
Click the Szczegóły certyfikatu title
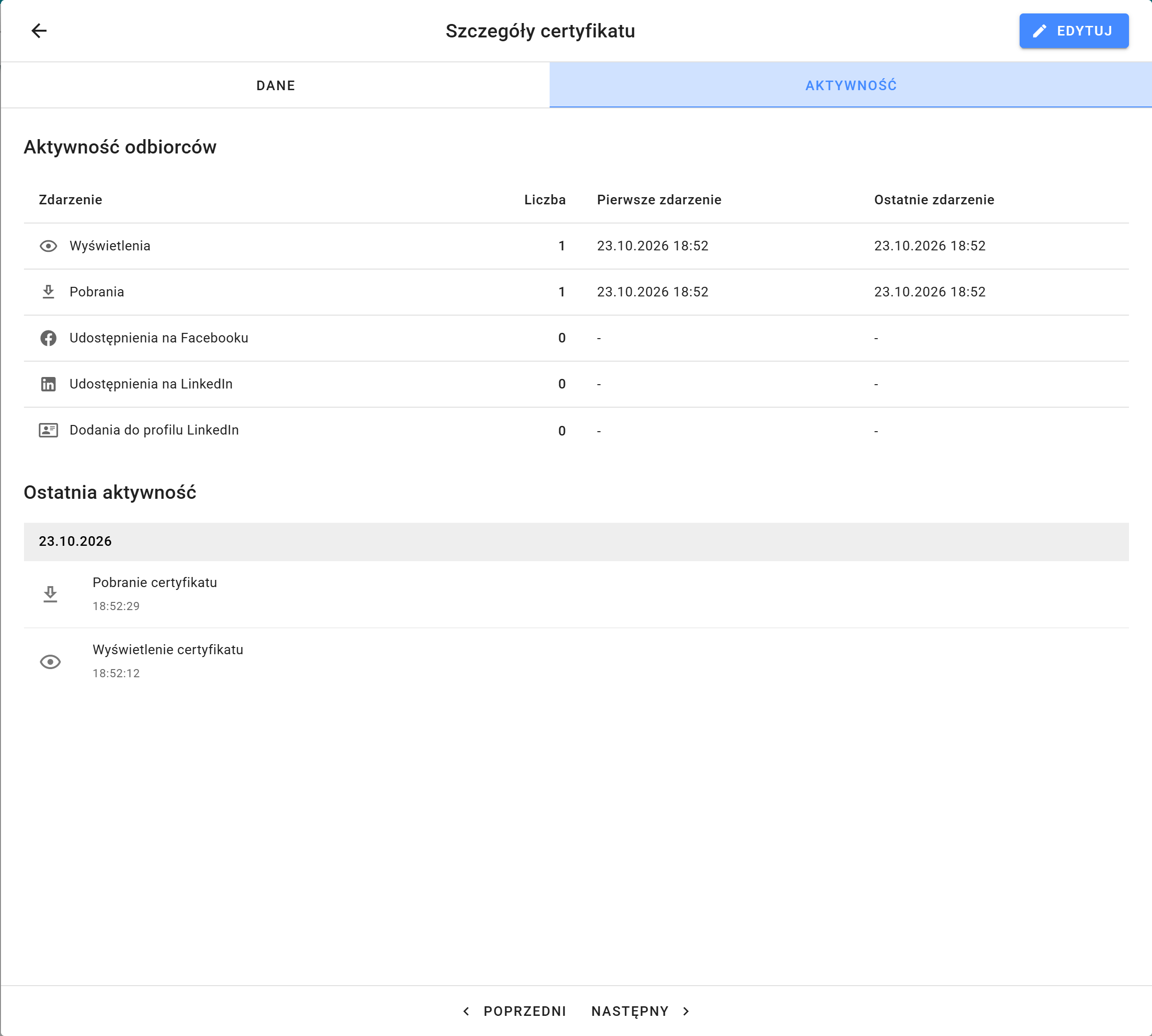pyautogui.click(x=540, y=31)
